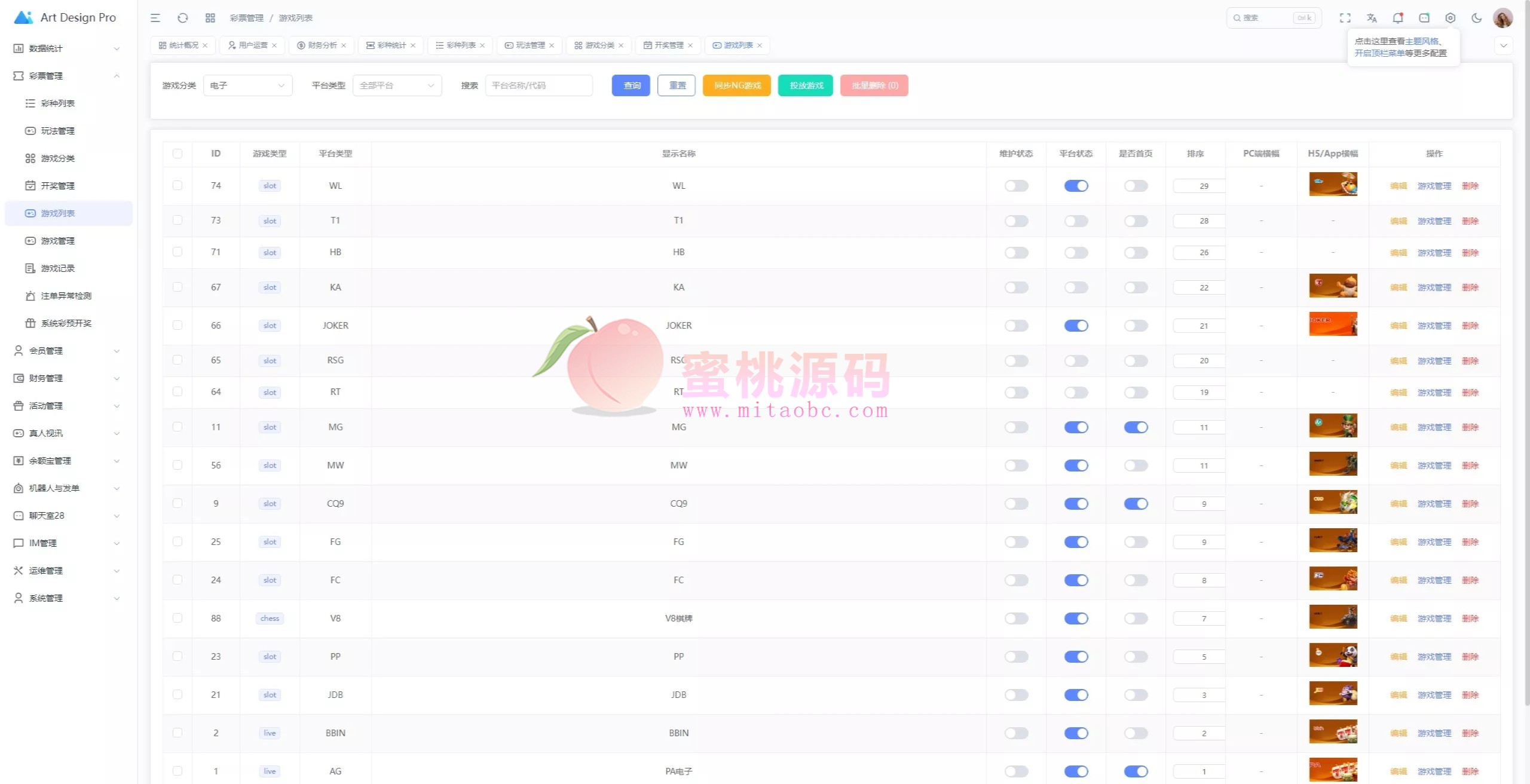Viewport: 1530px width, 784px height.
Task: Click the orange 同步NG游戏 button
Action: (736, 85)
